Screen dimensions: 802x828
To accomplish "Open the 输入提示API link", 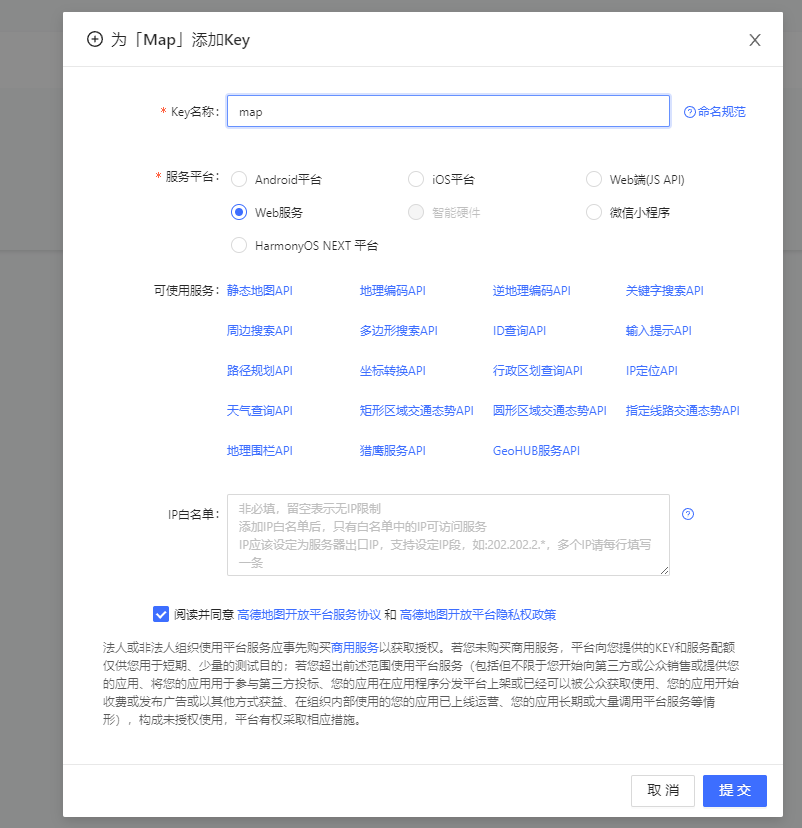I will coord(658,331).
